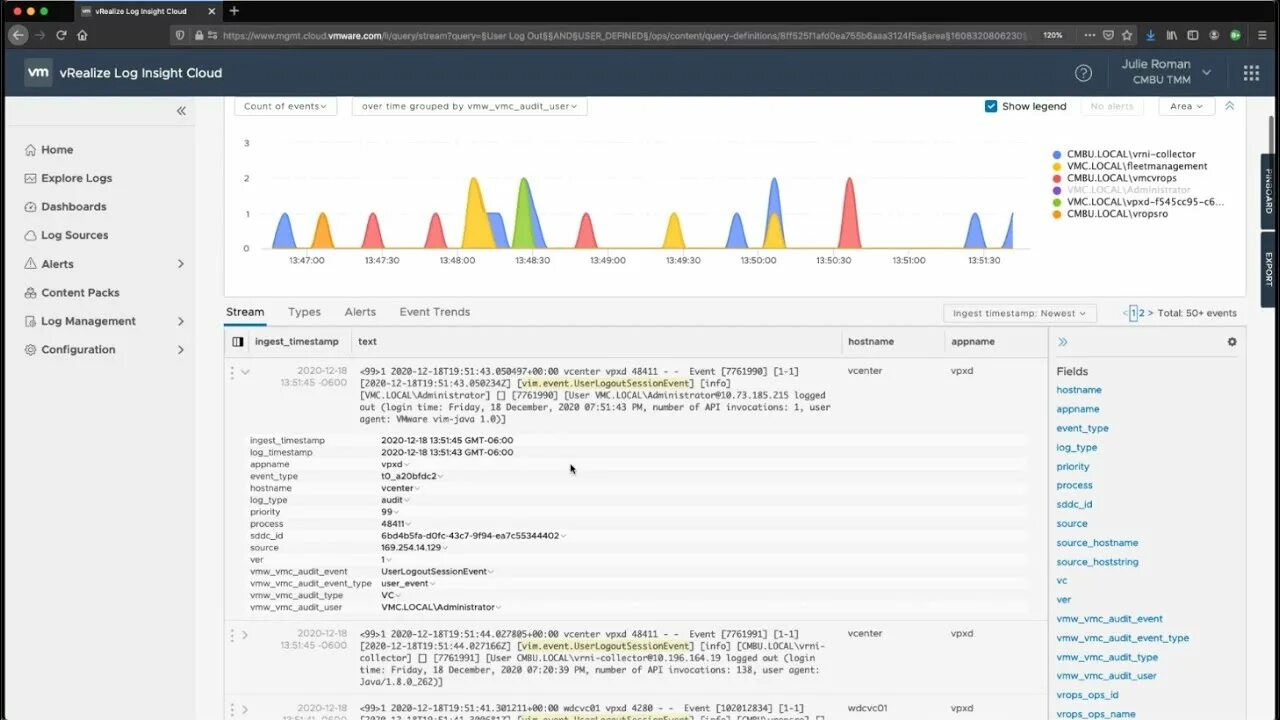Click the Log Management icon

31,321
